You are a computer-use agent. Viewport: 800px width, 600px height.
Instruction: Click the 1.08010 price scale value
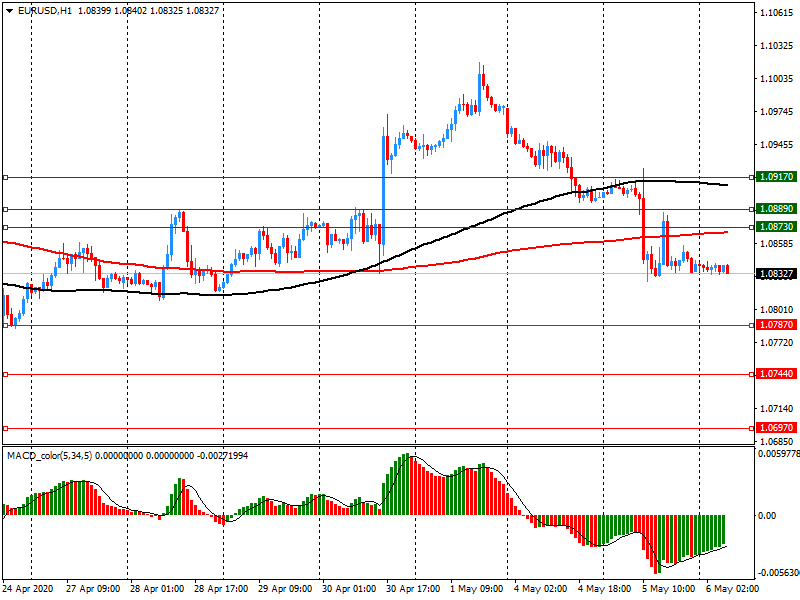point(777,310)
